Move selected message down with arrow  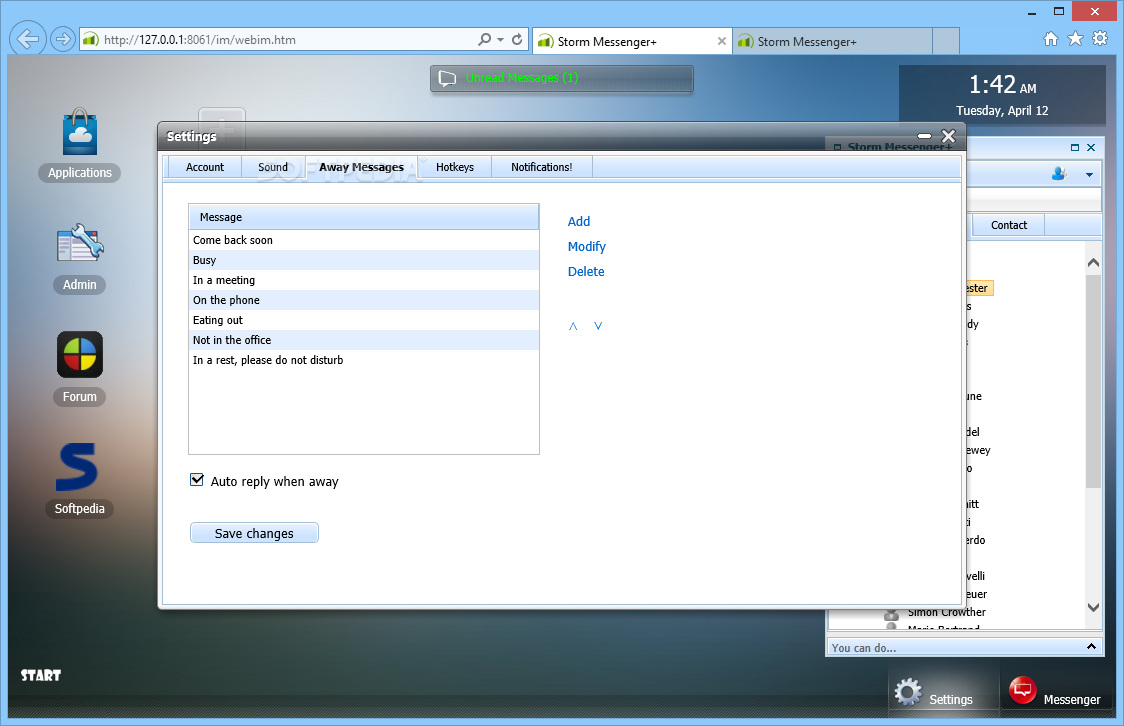pos(598,326)
